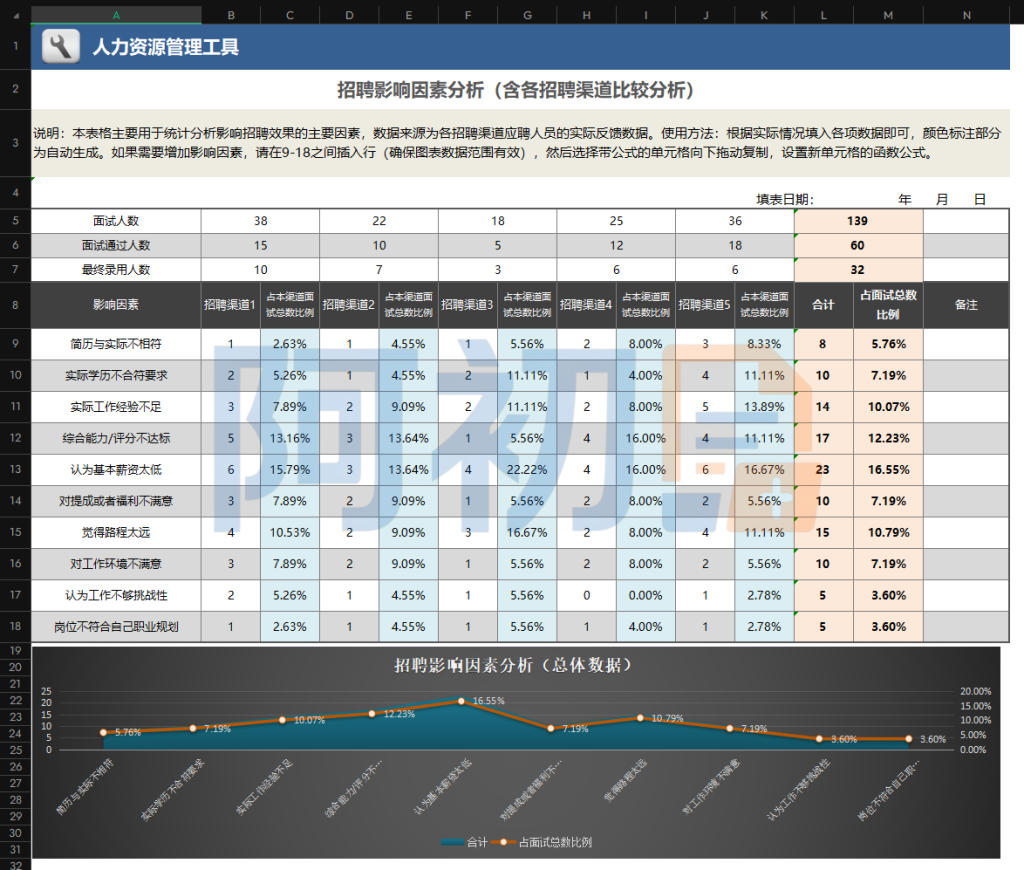This screenshot has height=870, width=1024.
Task: Click the 认为基本薪资太低 row label
Action: coord(116,470)
